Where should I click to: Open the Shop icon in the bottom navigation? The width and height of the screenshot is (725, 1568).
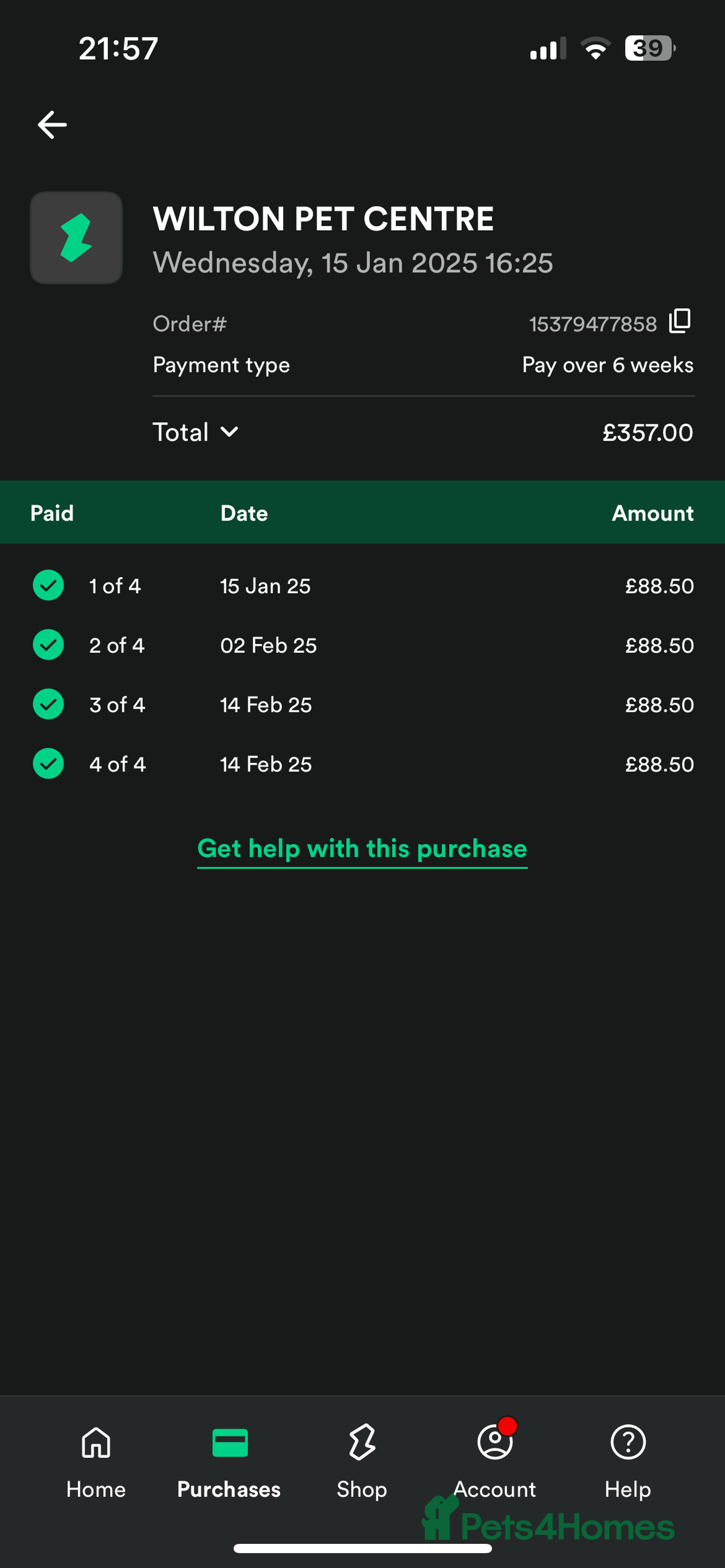point(362,1442)
